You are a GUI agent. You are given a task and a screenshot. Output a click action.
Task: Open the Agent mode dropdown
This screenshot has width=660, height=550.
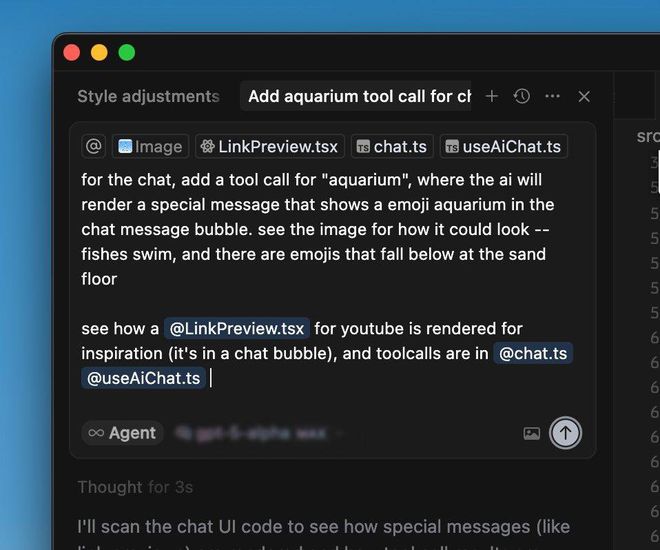pos(123,433)
